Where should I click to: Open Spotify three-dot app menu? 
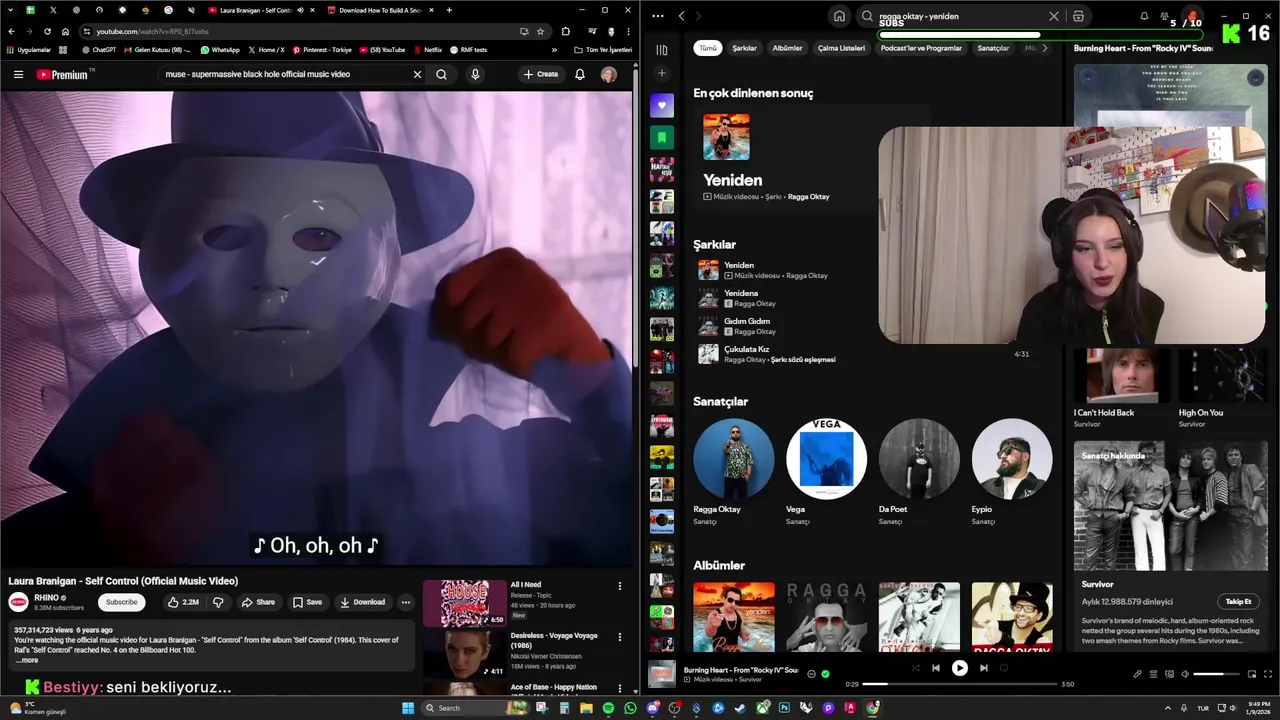[x=657, y=16]
